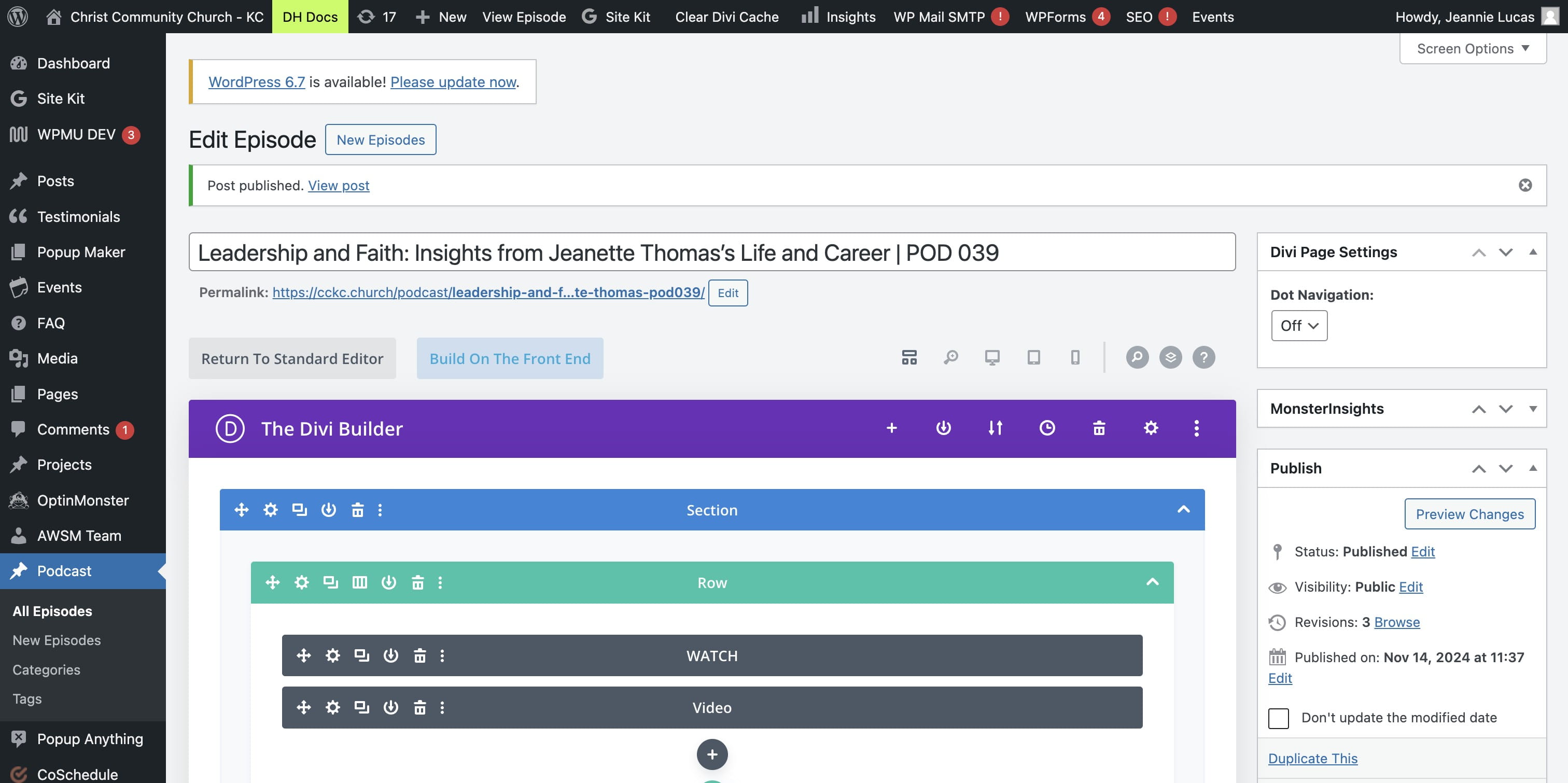
Task: Collapse the Section chevron
Action: pos(1183,510)
